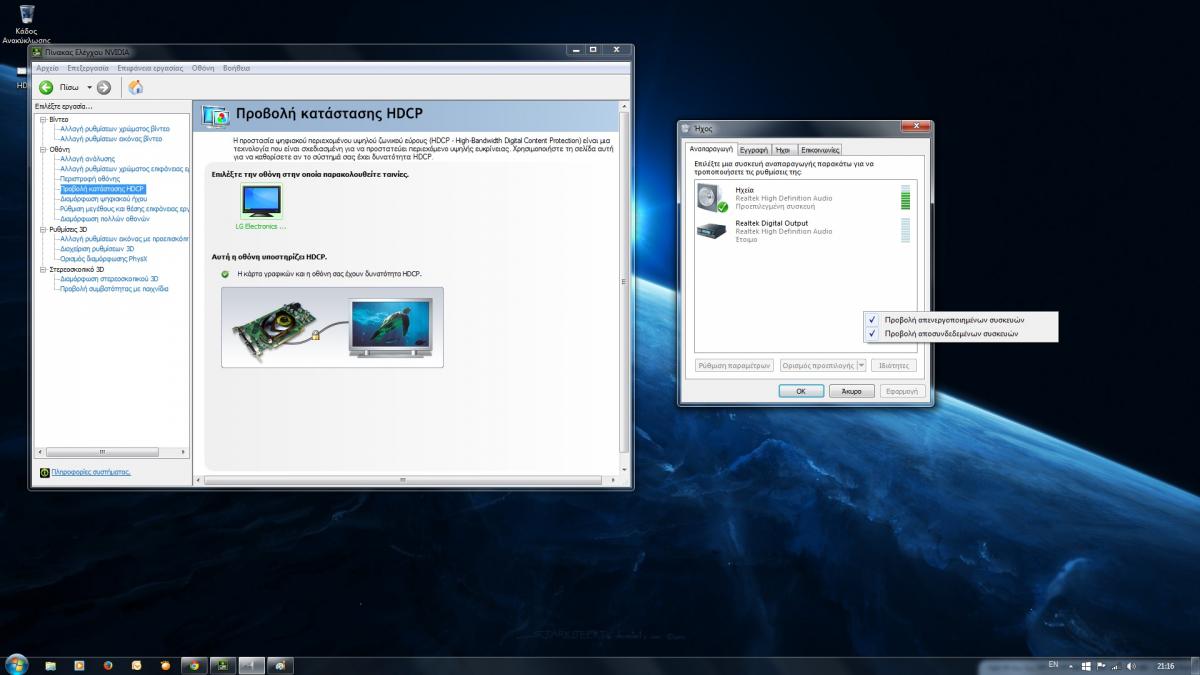Image resolution: width=1200 pixels, height=675 pixels.
Task: Open the NVIDIA Control Panel home icon
Action: coord(135,87)
